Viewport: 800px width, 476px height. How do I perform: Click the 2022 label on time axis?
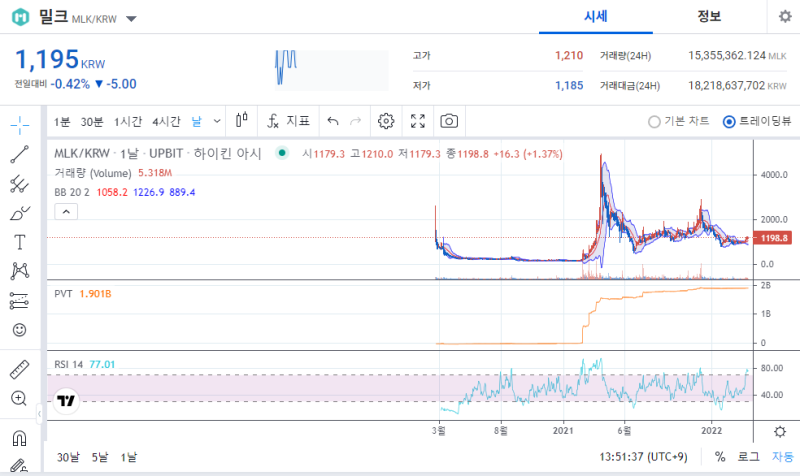[x=711, y=431]
